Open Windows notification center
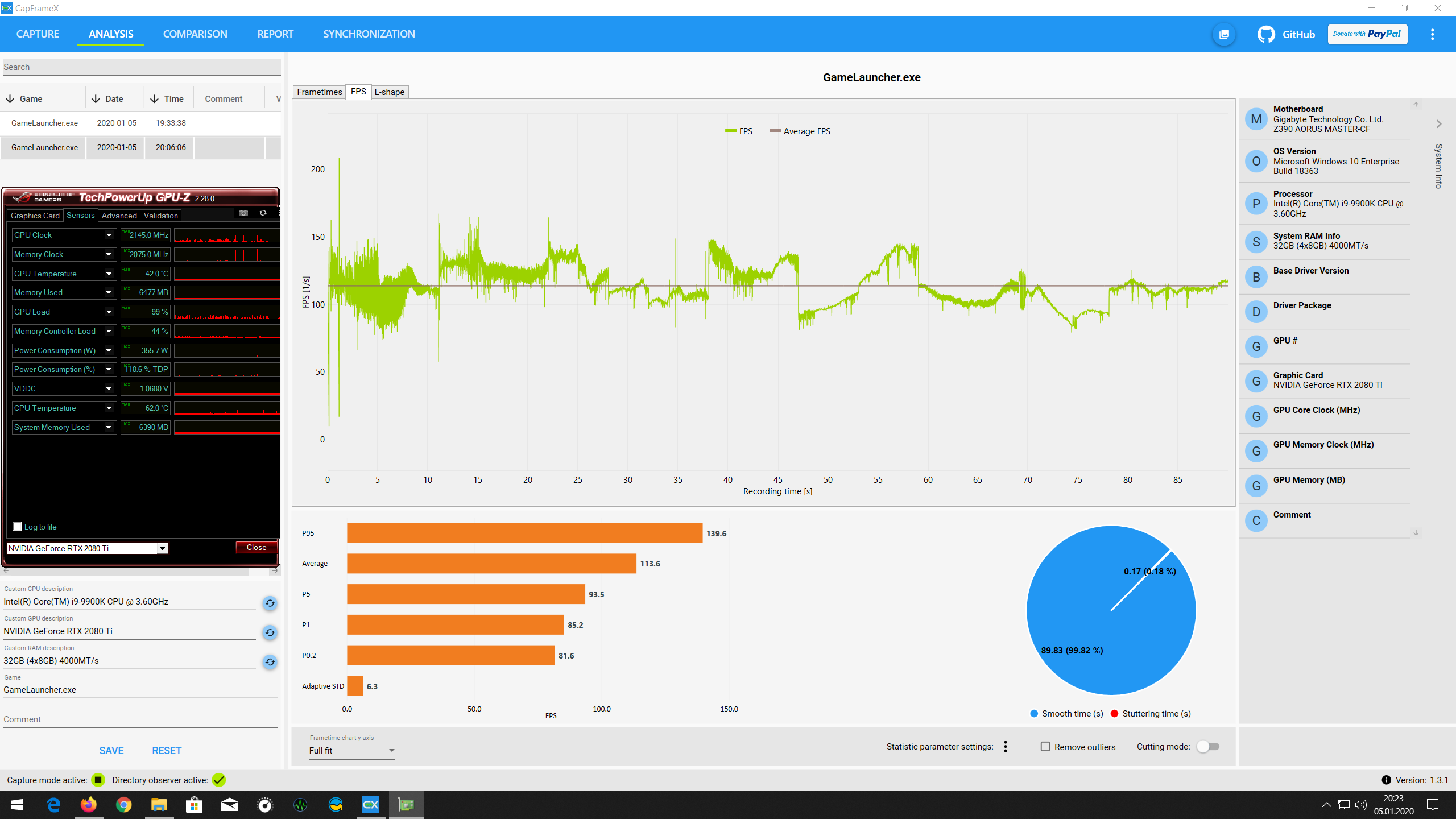 click(x=1433, y=805)
